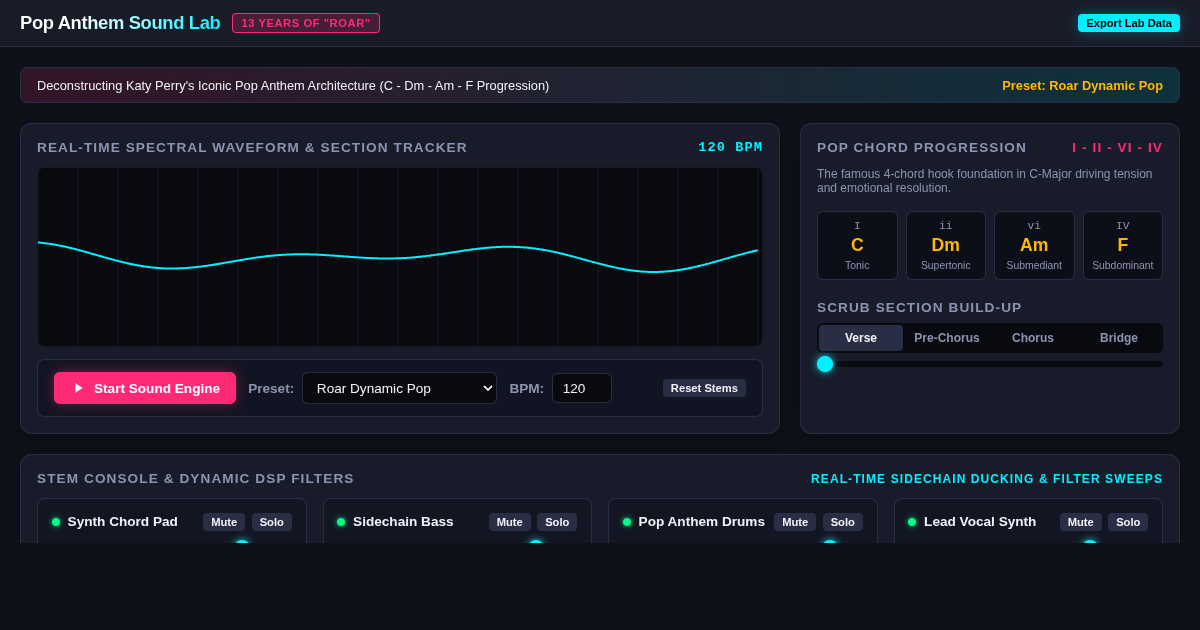Click the 13 YEARS OF "ROAR" badge
Screen dimensions: 1200x630
point(306,23)
